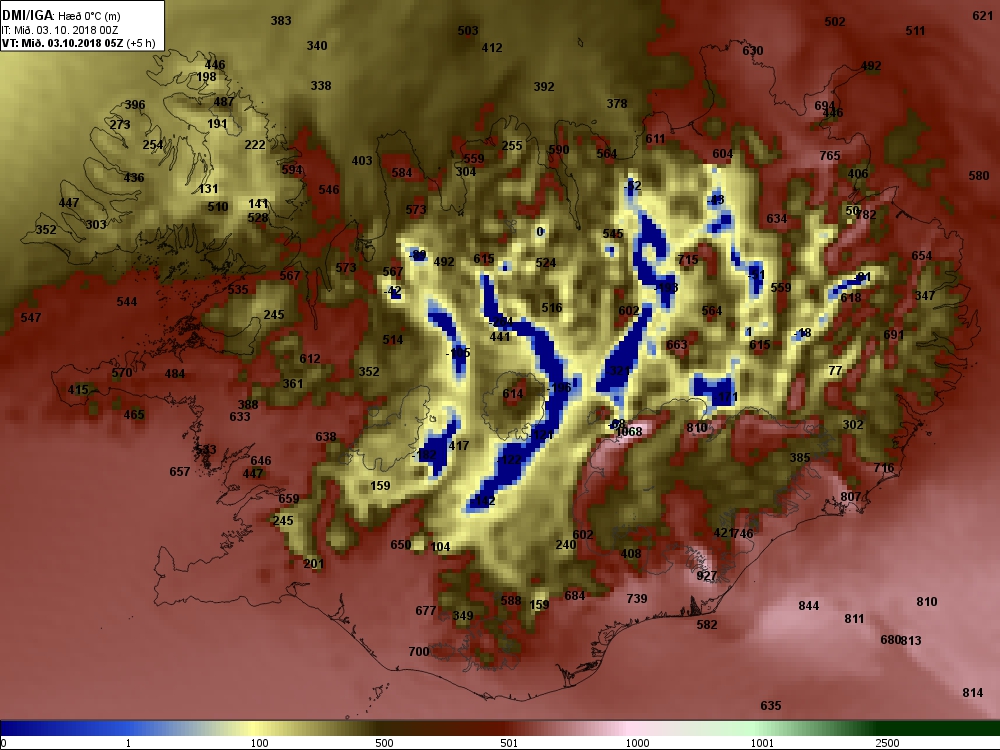Select the 'IT: Mið. 03.10.2018 00Z' line
1000x750 pixels.
60,30
